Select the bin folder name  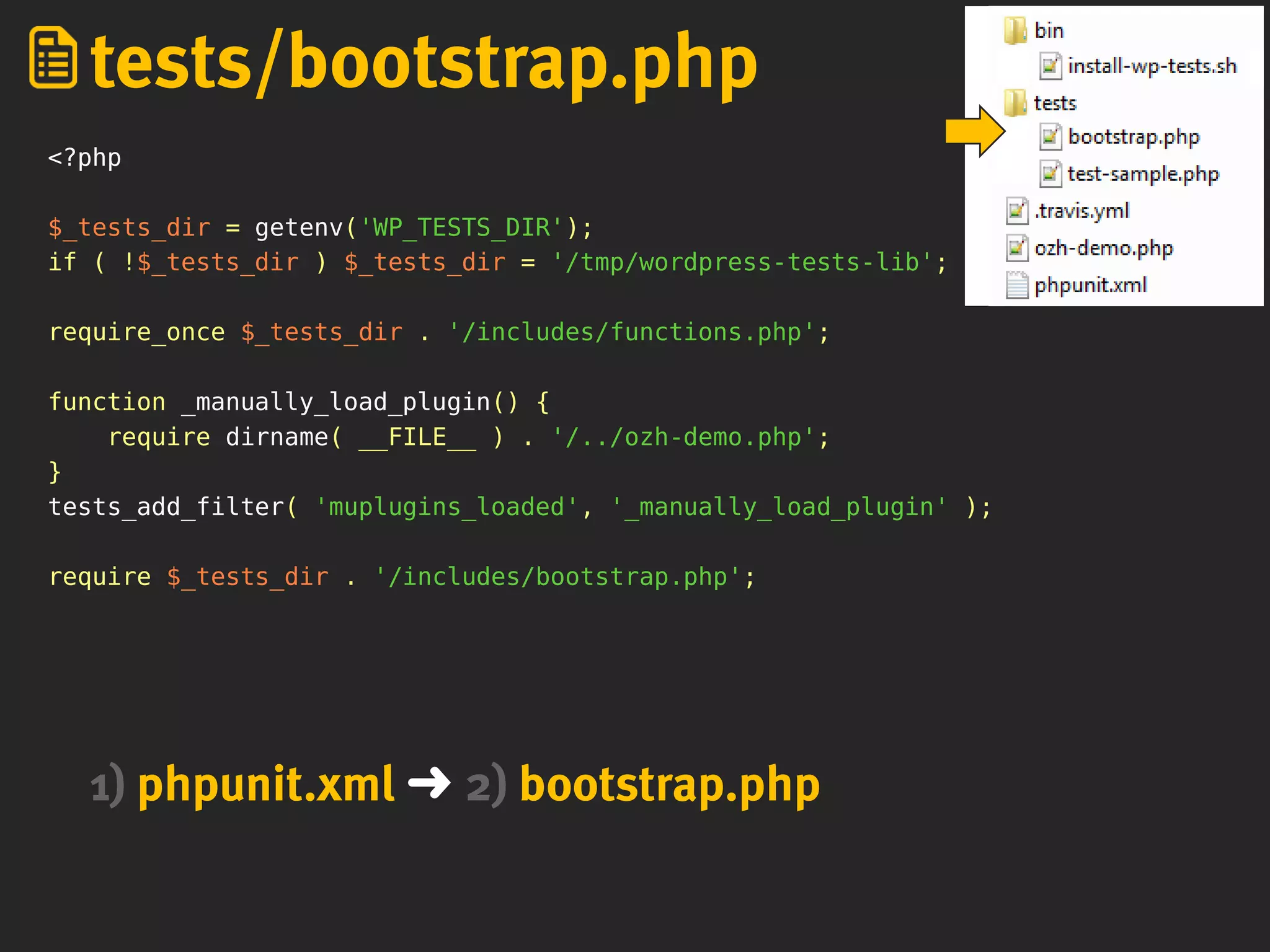coord(1049,30)
